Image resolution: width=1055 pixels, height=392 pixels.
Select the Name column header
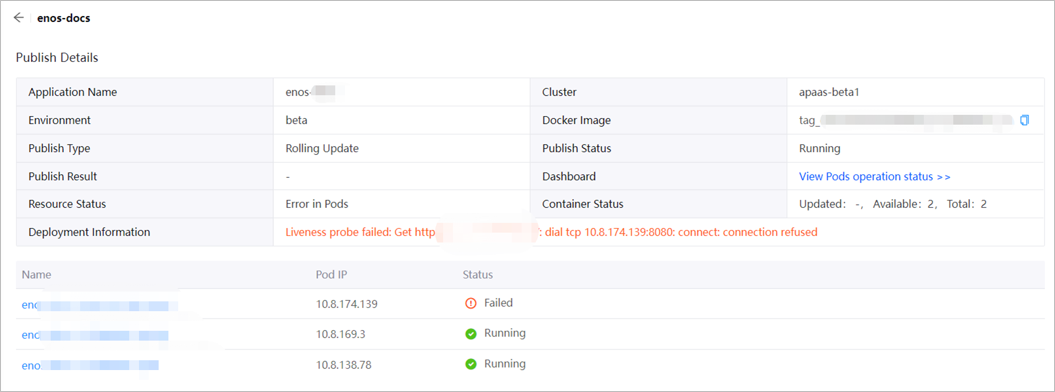[x=36, y=275]
